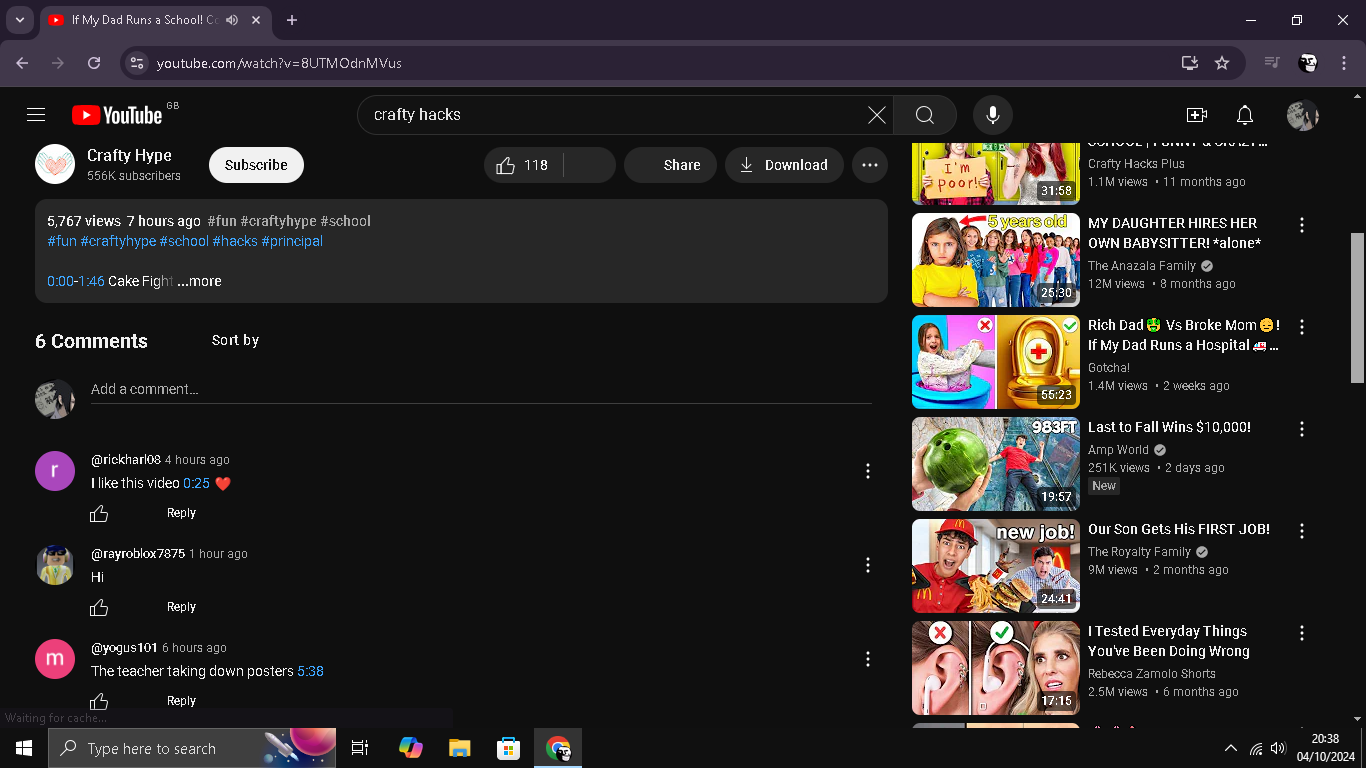
Task: Bookmark this page with the star
Action: pyautogui.click(x=1221, y=63)
